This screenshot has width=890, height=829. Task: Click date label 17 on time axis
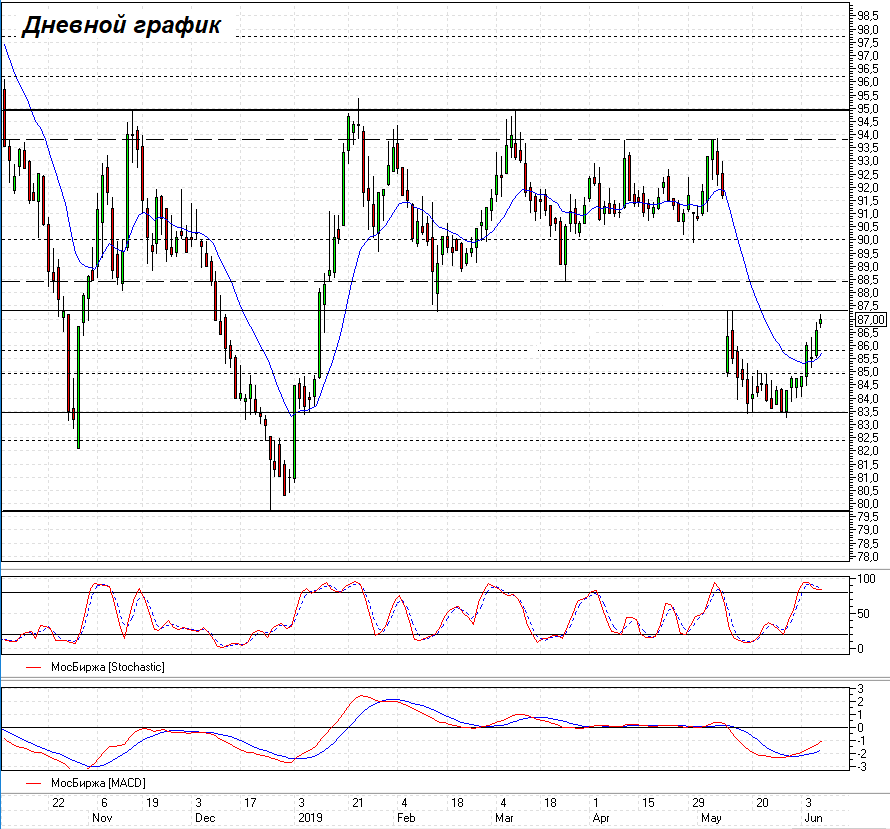click(x=250, y=803)
